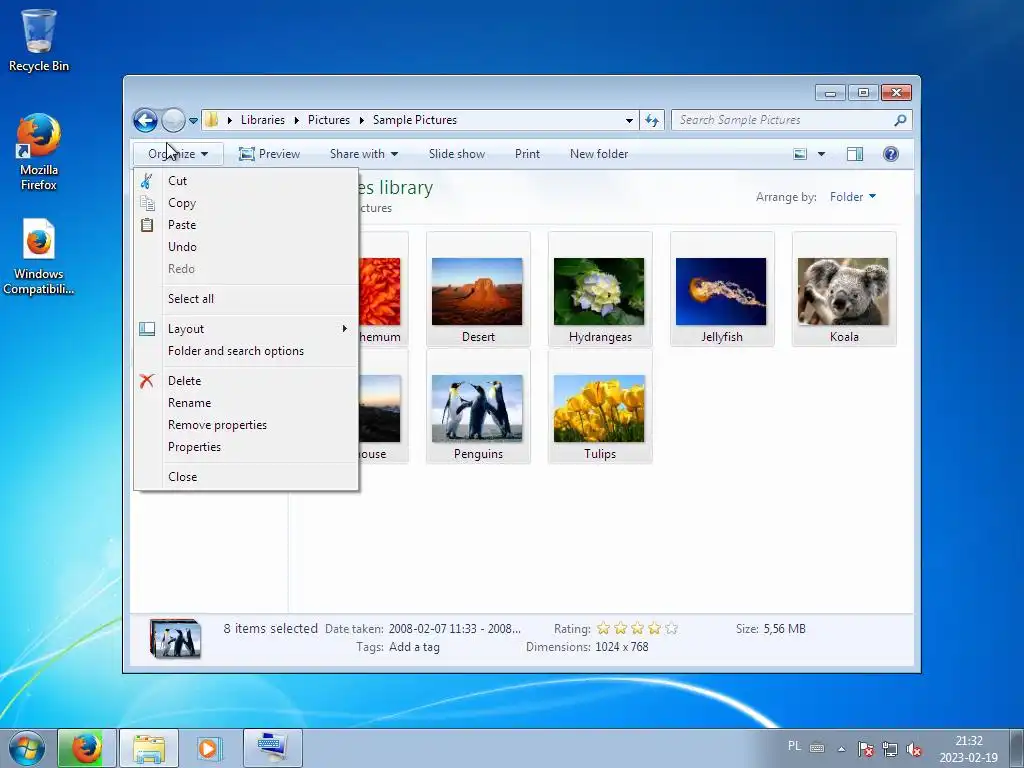
Task: Toggle the preview pane icon
Action: [x=855, y=154]
